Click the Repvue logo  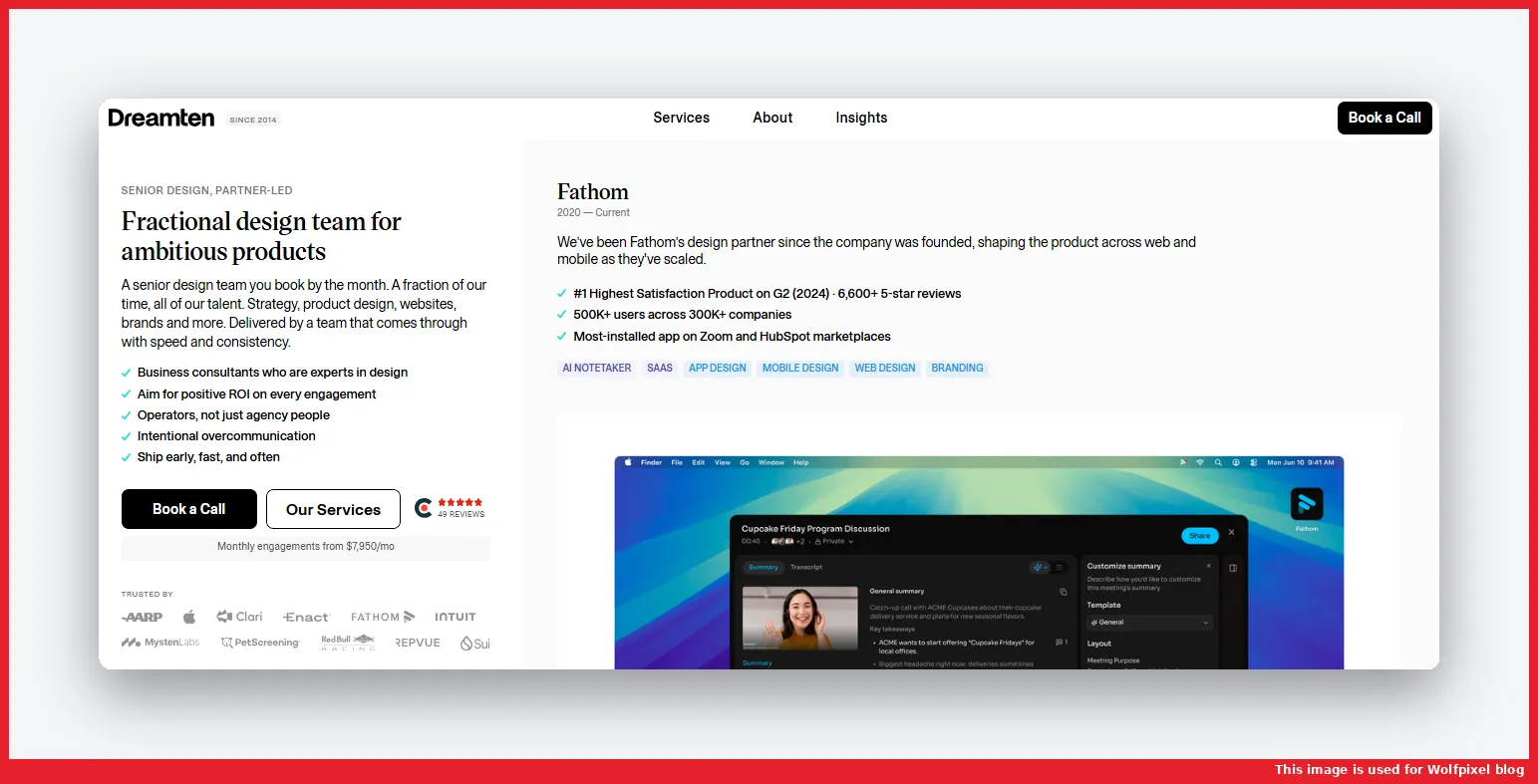pyautogui.click(x=418, y=643)
